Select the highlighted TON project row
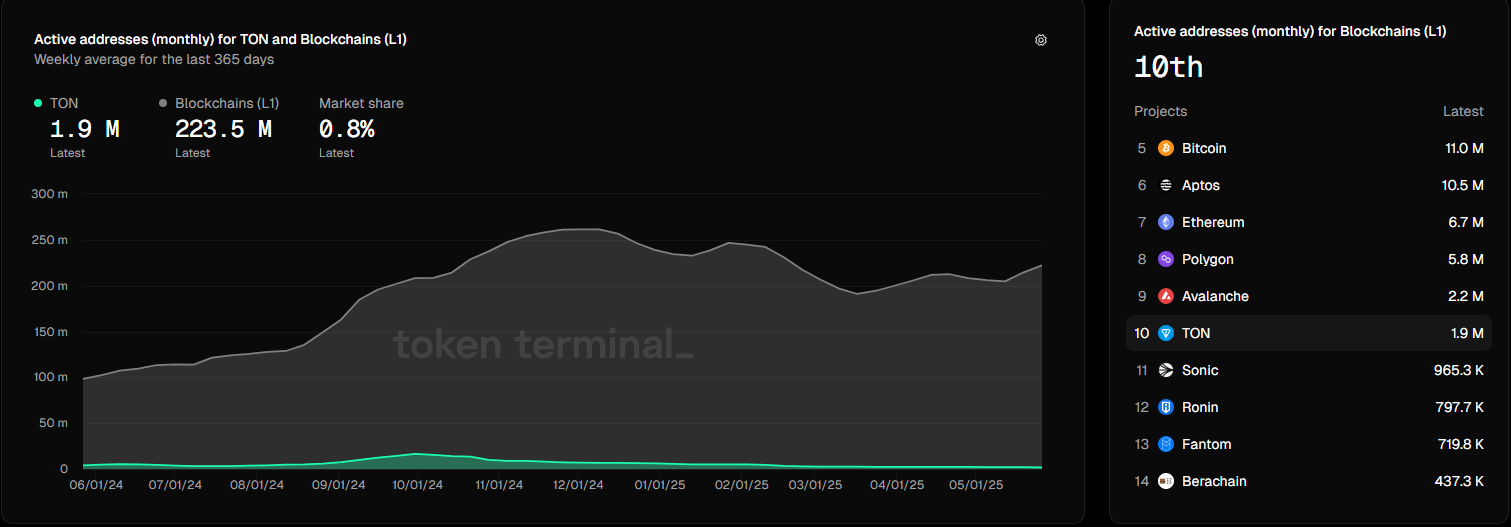This screenshot has width=1511, height=527. 1309,333
